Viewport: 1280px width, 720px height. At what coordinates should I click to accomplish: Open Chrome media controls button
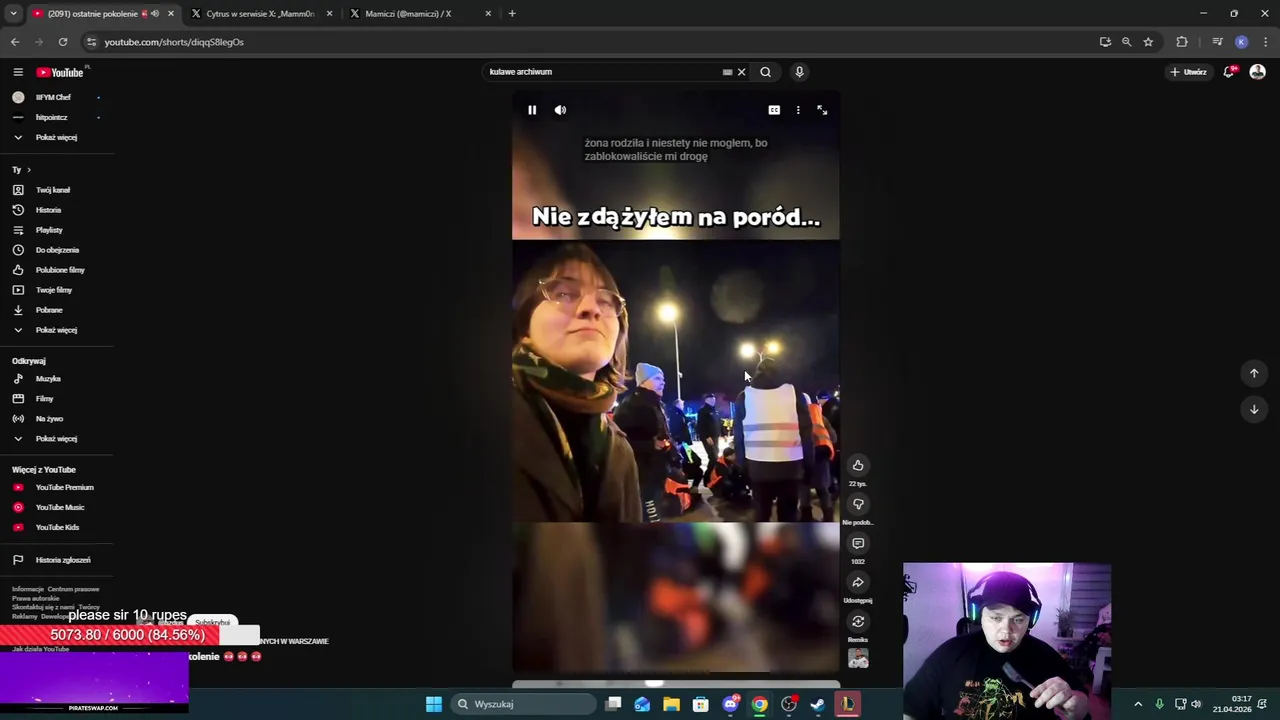pyautogui.click(x=1217, y=42)
